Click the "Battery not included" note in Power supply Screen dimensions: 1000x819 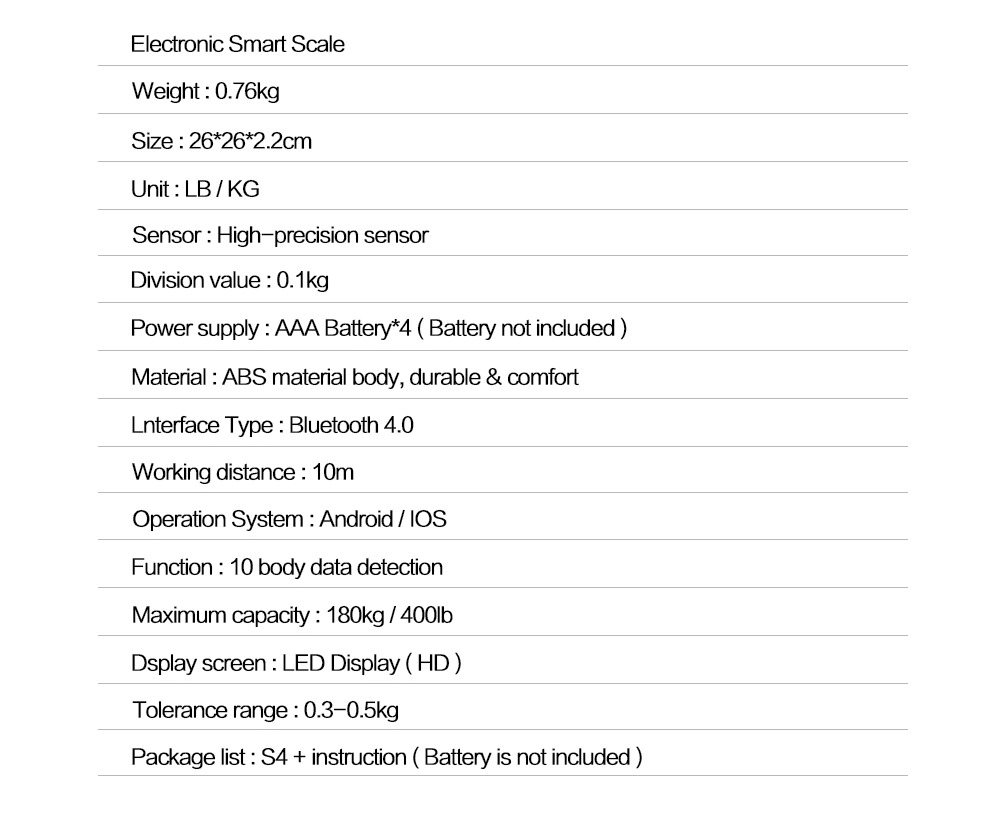point(522,328)
